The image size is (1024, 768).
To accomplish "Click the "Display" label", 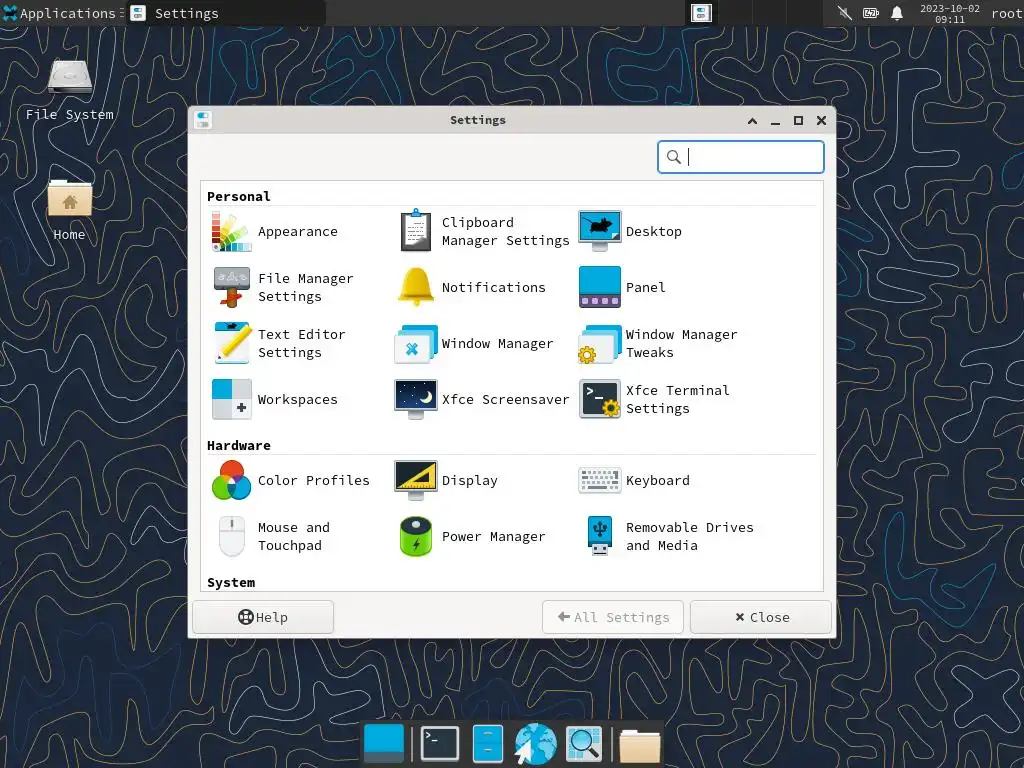I will 470,480.
